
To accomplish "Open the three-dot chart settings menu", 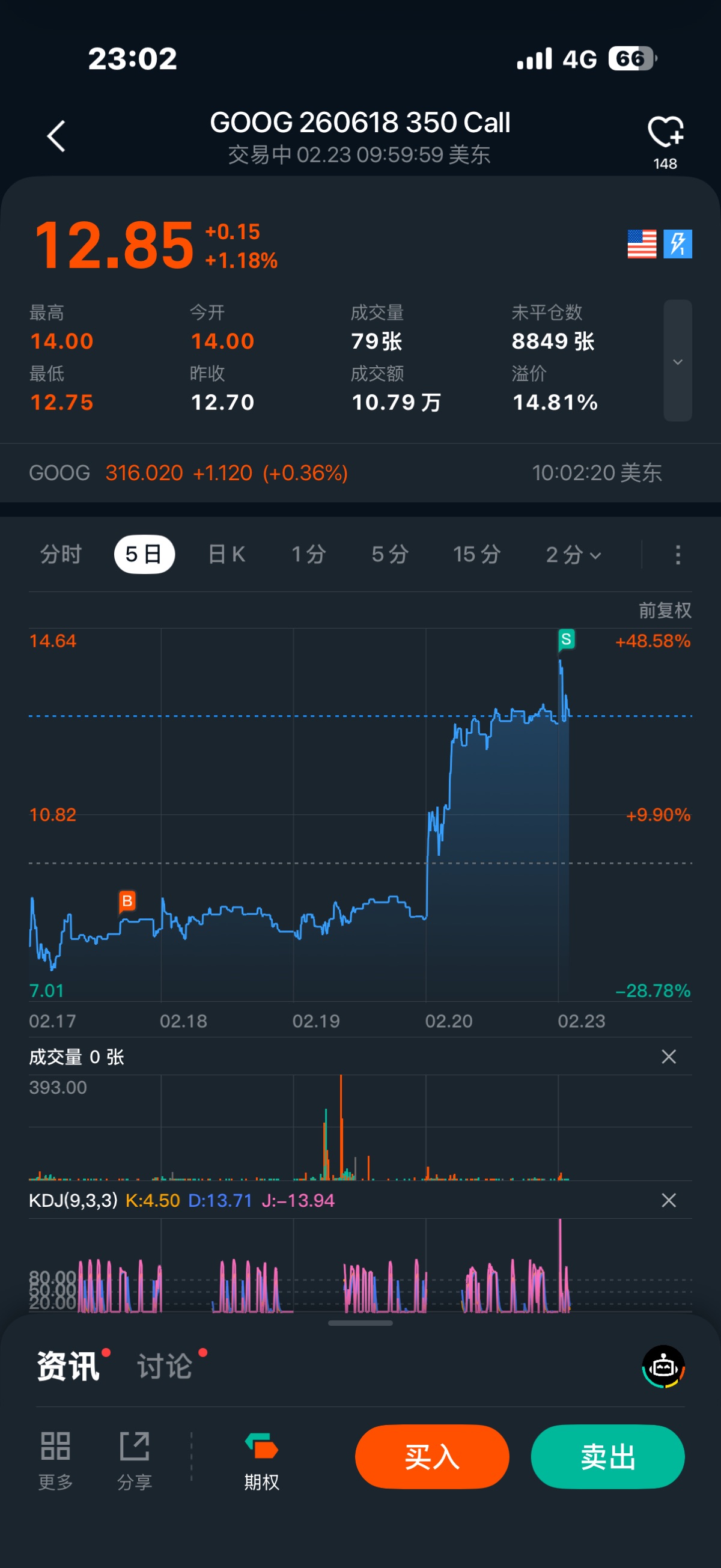I will click(x=678, y=555).
